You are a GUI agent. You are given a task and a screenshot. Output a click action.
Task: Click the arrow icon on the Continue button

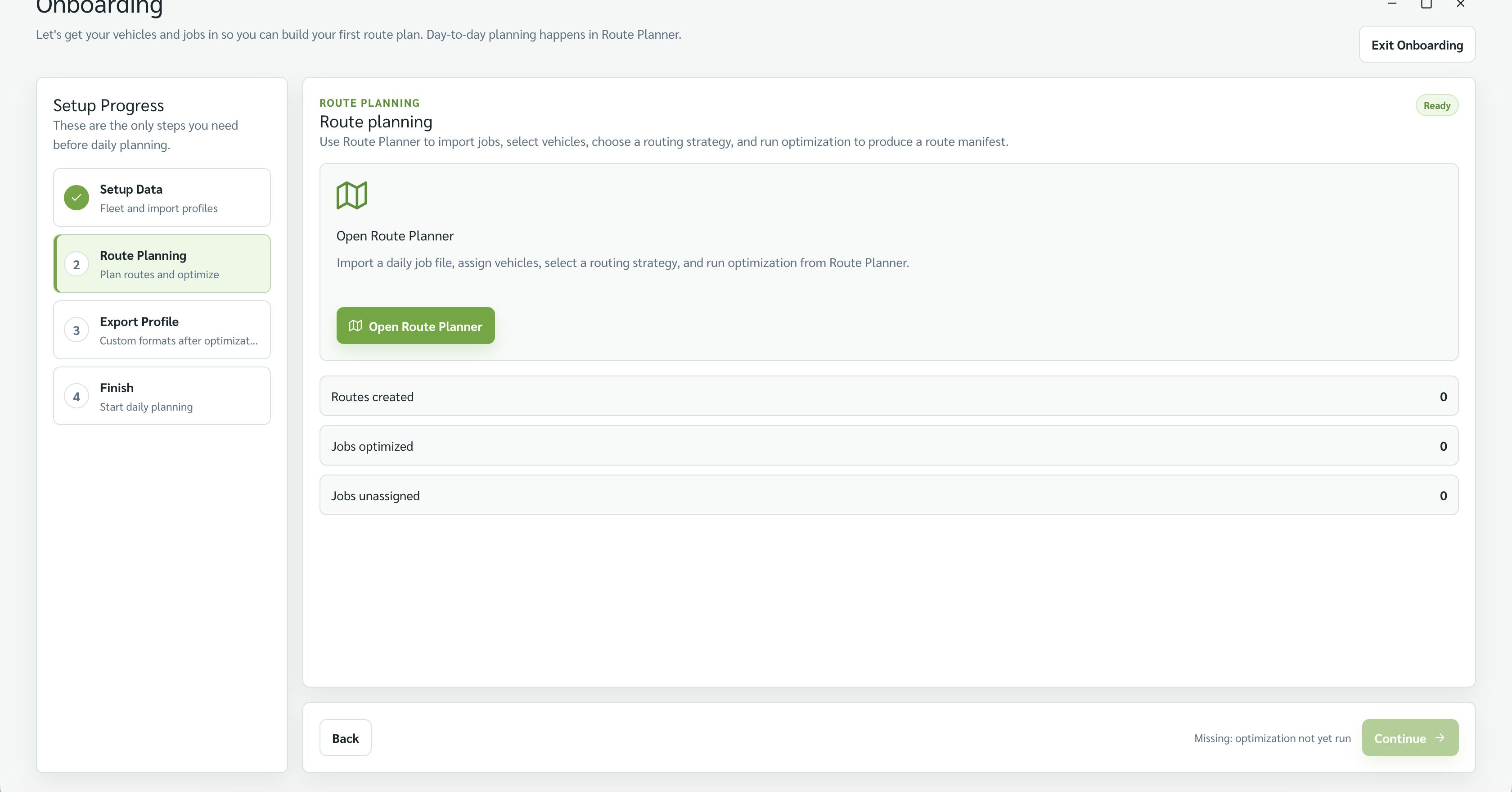[1440, 738]
